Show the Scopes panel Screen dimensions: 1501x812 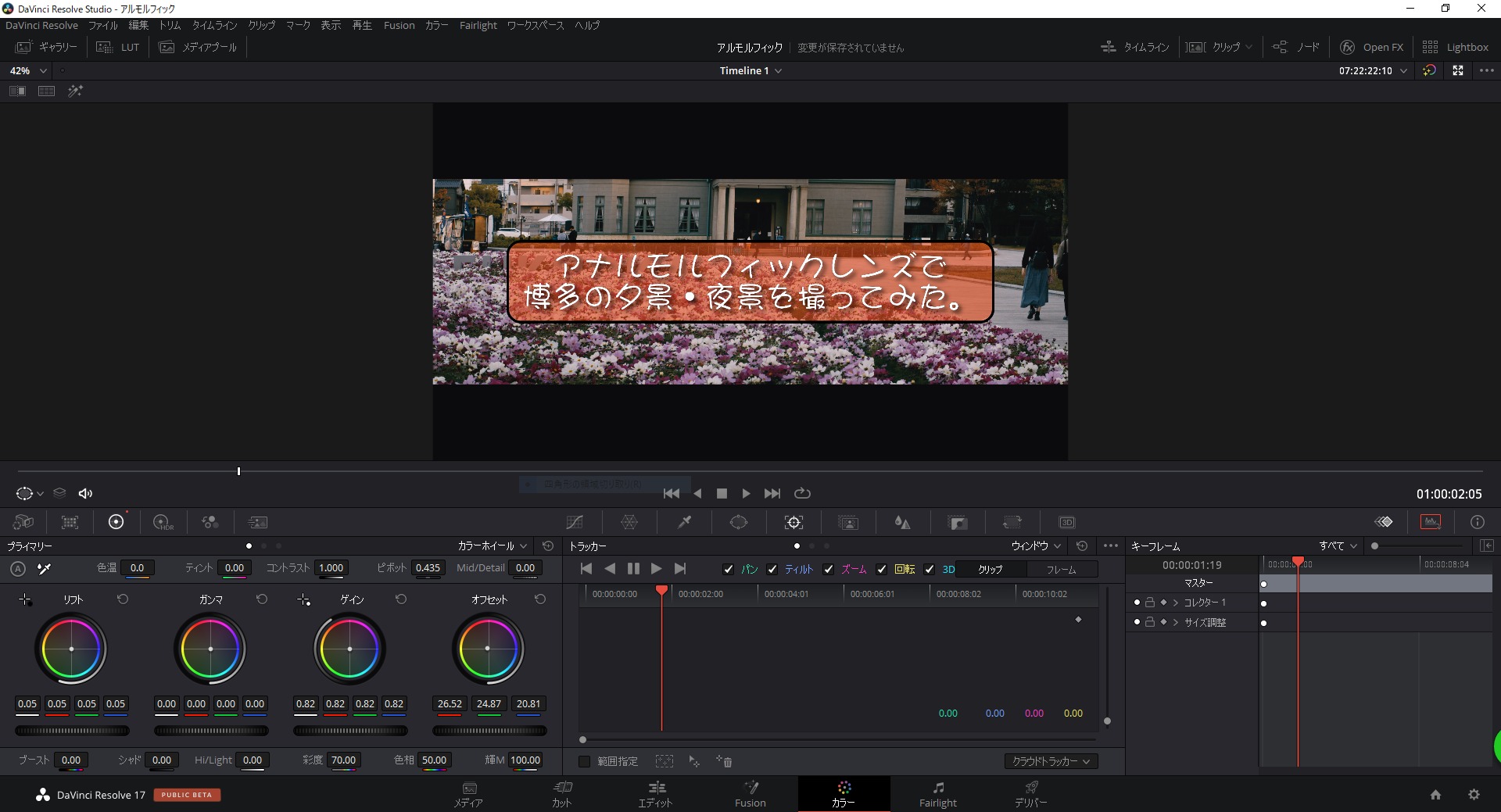[1431, 522]
